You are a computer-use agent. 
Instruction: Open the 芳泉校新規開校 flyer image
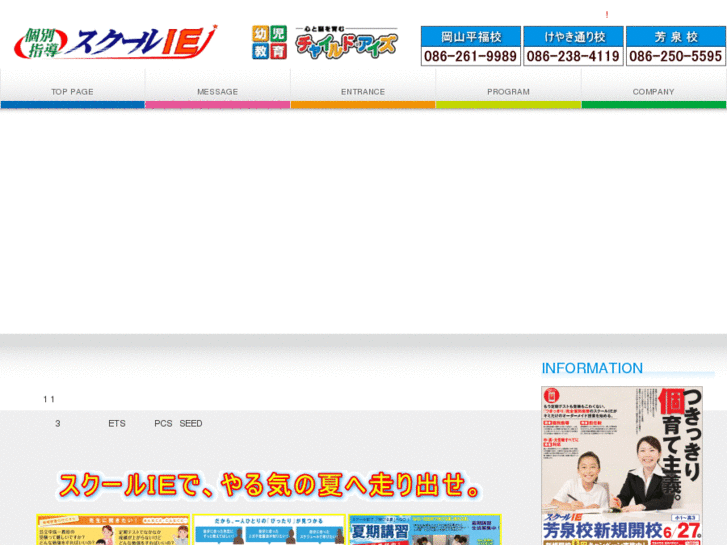tap(622, 465)
